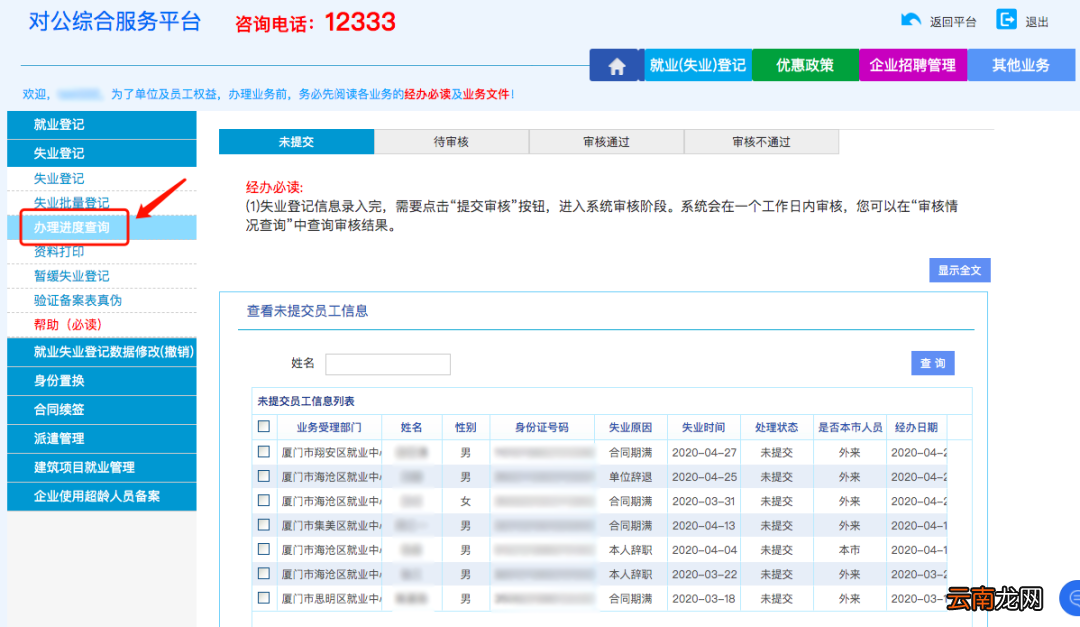1080x627 pixels.
Task: Check the row with unemployment date 2020-03-22
Action: [264, 573]
